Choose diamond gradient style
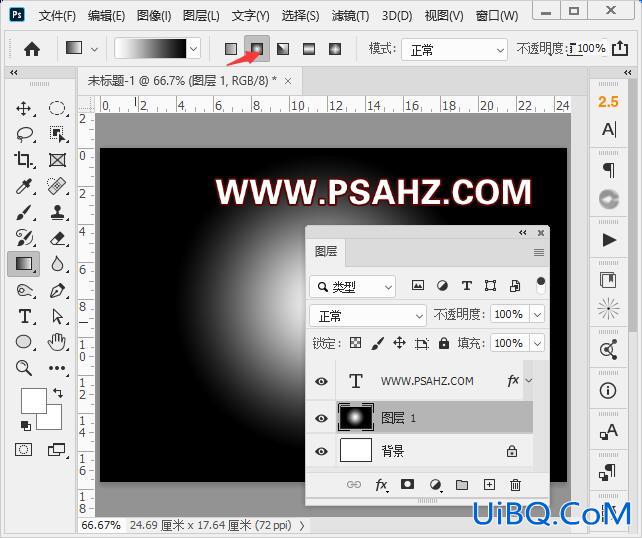The height and width of the screenshot is (538, 642). point(335,49)
